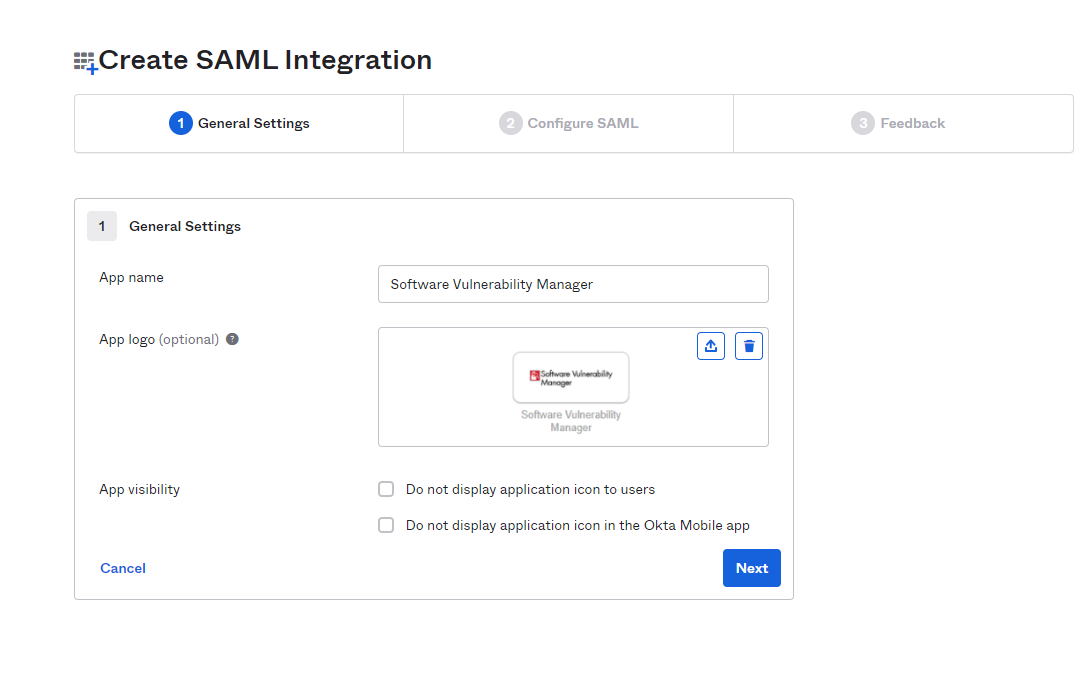The width and height of the screenshot is (1078, 676).
Task: Enable 'Do not display application icon to users'
Action: pos(386,490)
